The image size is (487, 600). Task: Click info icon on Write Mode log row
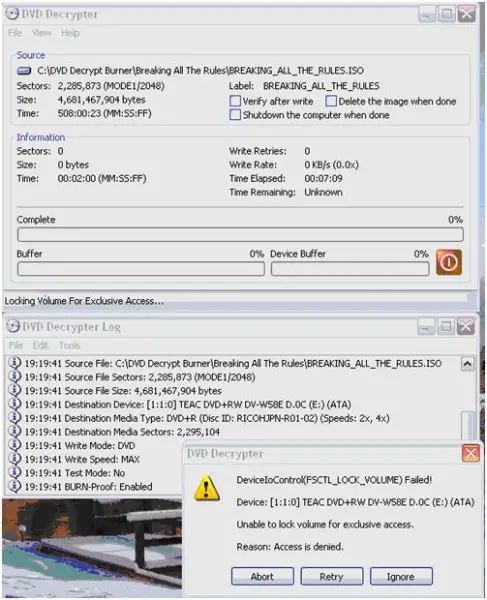click(x=14, y=445)
